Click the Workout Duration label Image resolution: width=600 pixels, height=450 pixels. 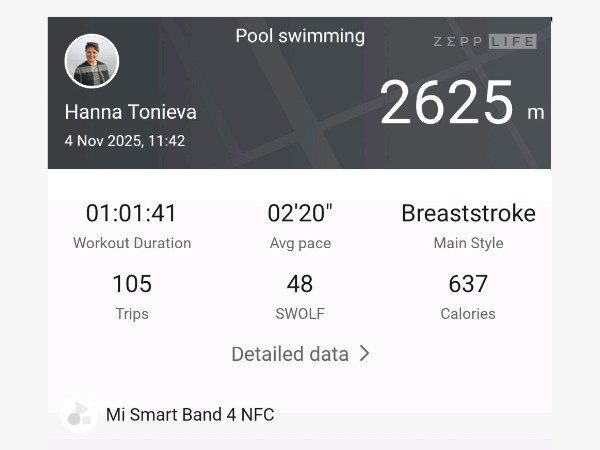click(132, 243)
